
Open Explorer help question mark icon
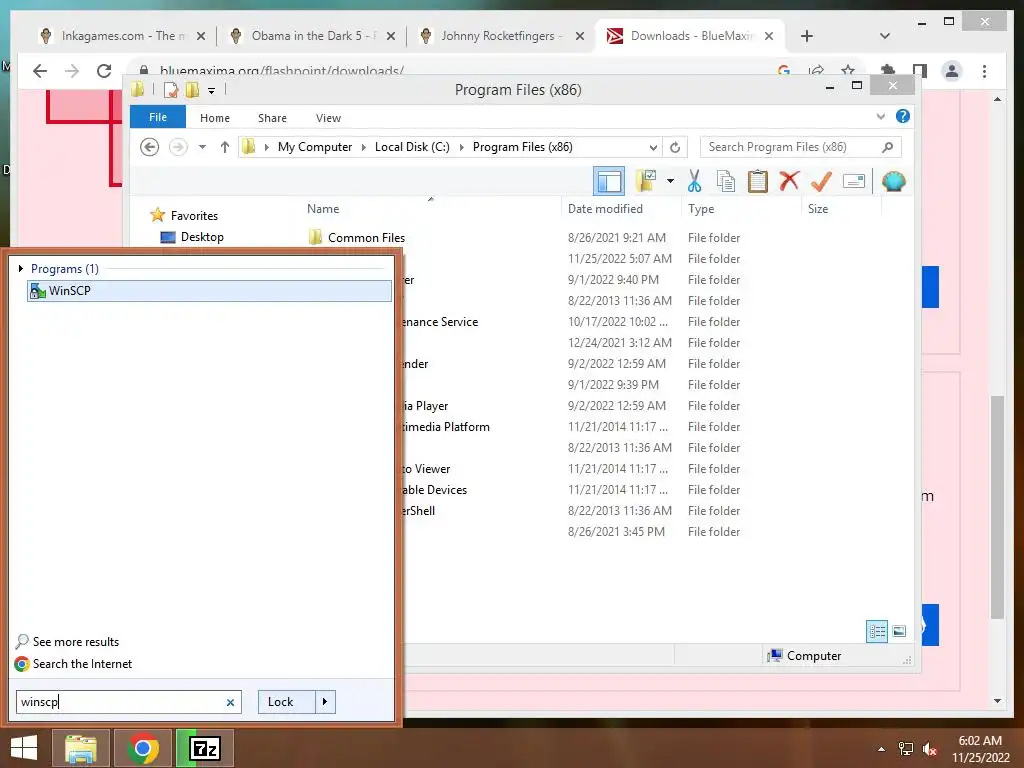(903, 116)
